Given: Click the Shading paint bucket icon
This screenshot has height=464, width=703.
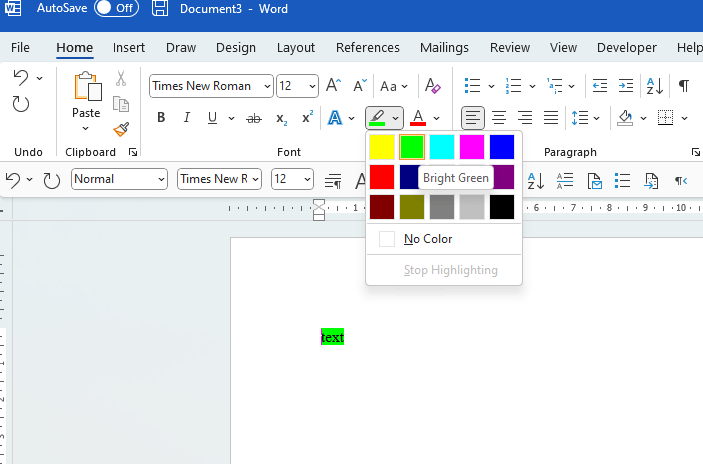Looking at the screenshot, I should [x=625, y=118].
